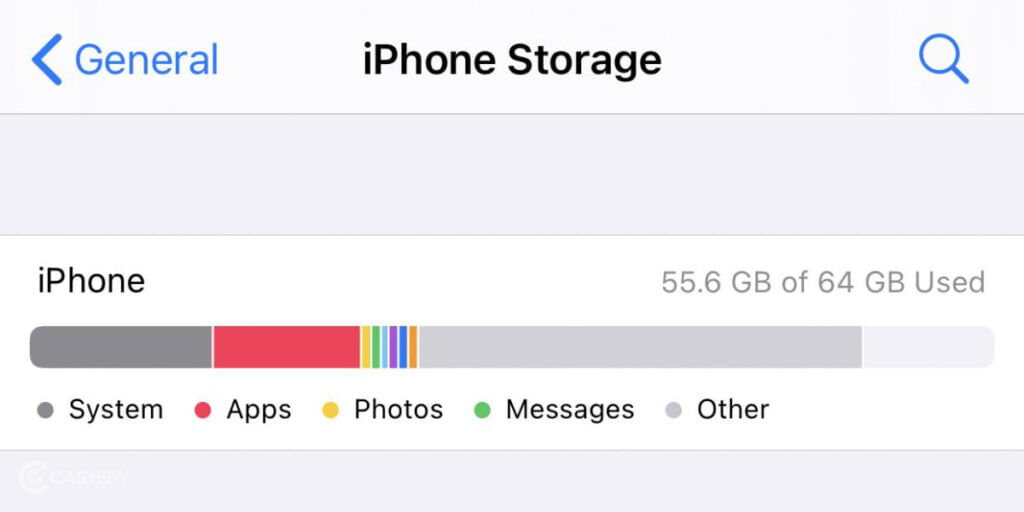Image resolution: width=1024 pixels, height=512 pixels.
Task: Select the red Apps bar segment
Action: (x=287, y=347)
